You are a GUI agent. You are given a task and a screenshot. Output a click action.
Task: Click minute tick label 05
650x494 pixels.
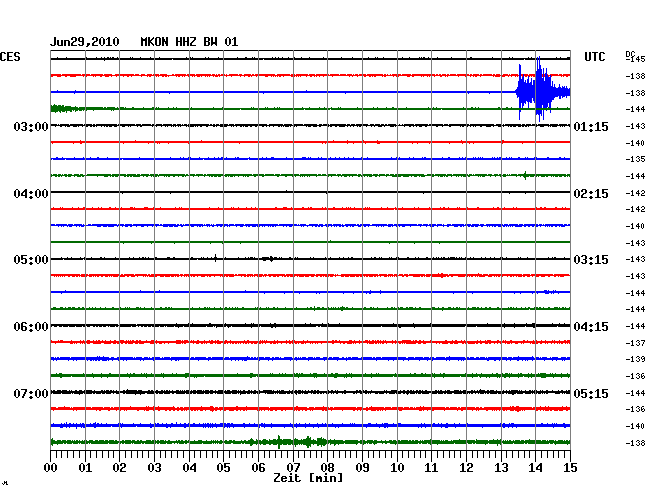coord(223,467)
